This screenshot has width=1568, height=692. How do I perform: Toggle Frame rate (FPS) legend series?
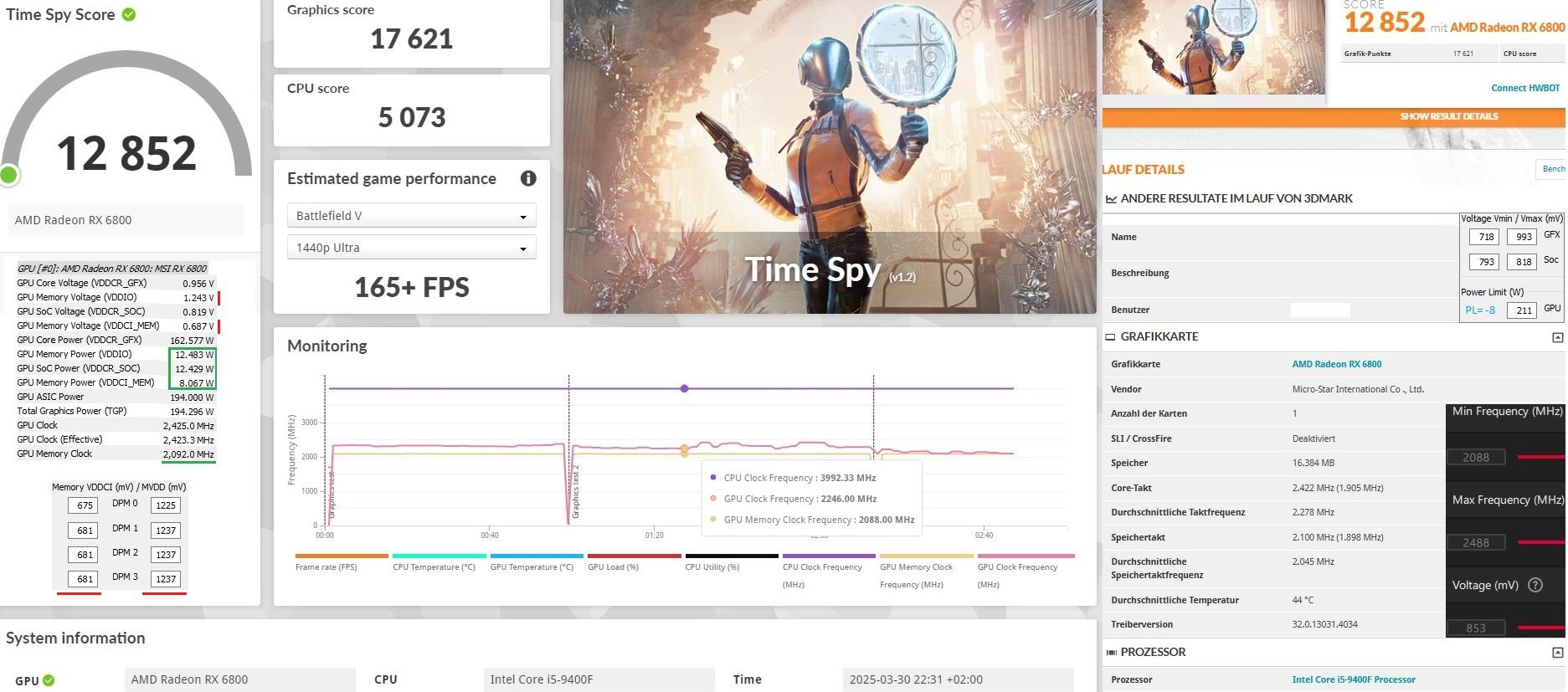[x=342, y=562]
